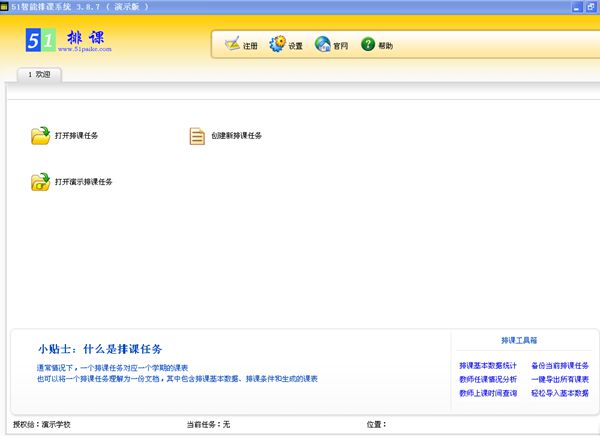This screenshot has height=436, width=600.
Task: Click the 打开排课任务 folder icon
Action: point(40,135)
